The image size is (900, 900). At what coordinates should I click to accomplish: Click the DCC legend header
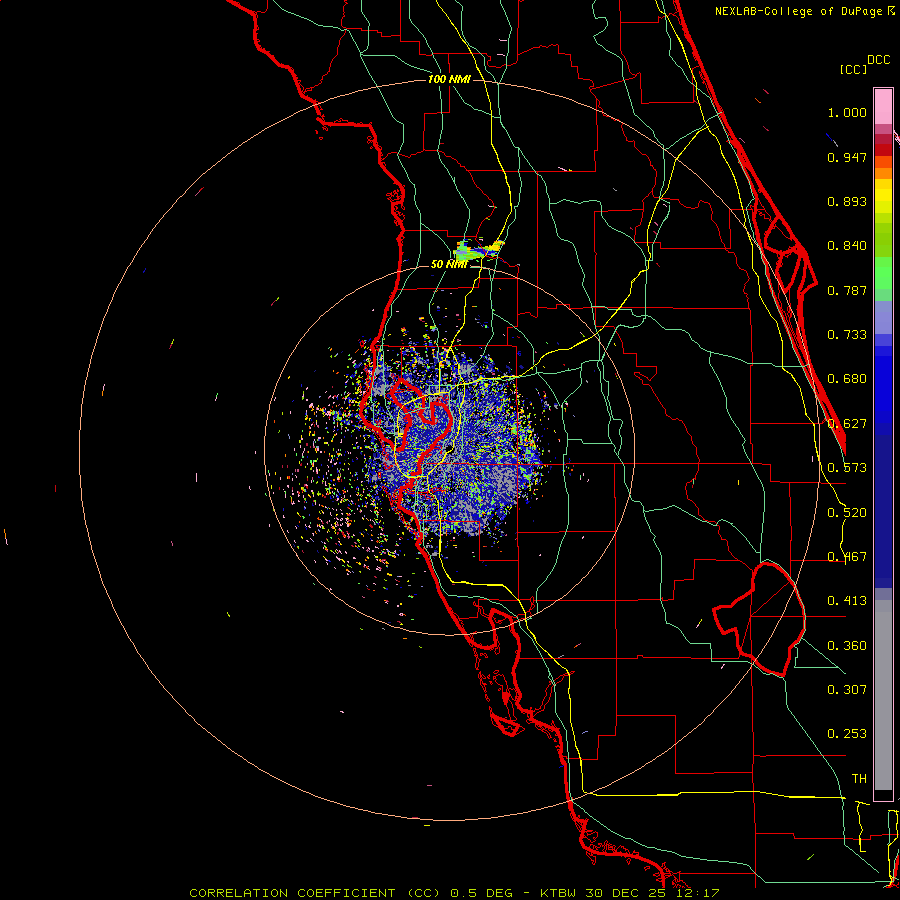[878, 60]
